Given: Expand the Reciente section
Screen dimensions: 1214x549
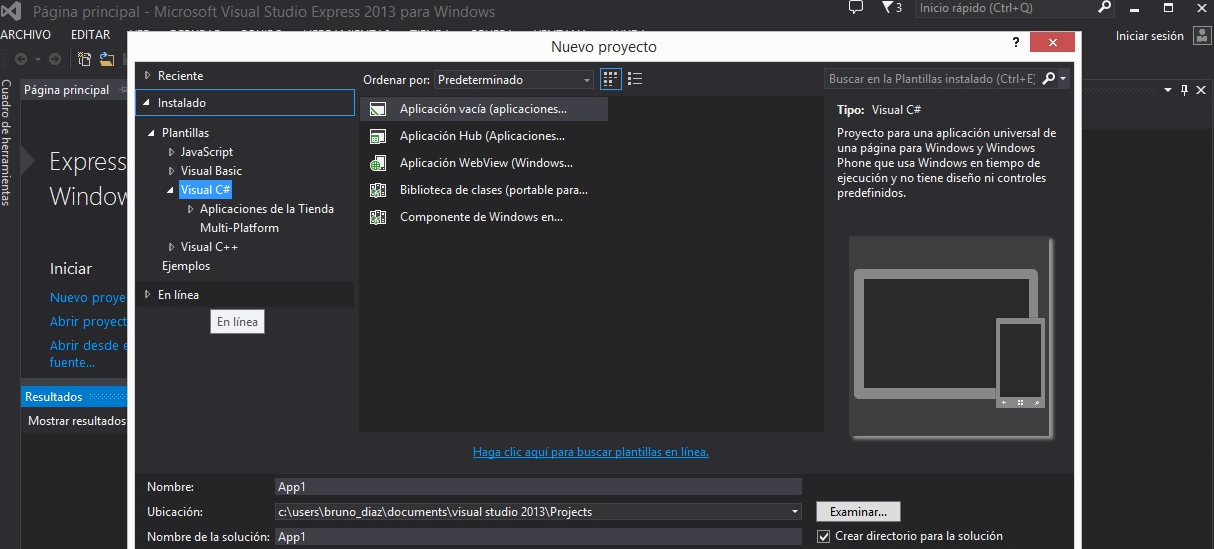Looking at the screenshot, I should click(148, 76).
